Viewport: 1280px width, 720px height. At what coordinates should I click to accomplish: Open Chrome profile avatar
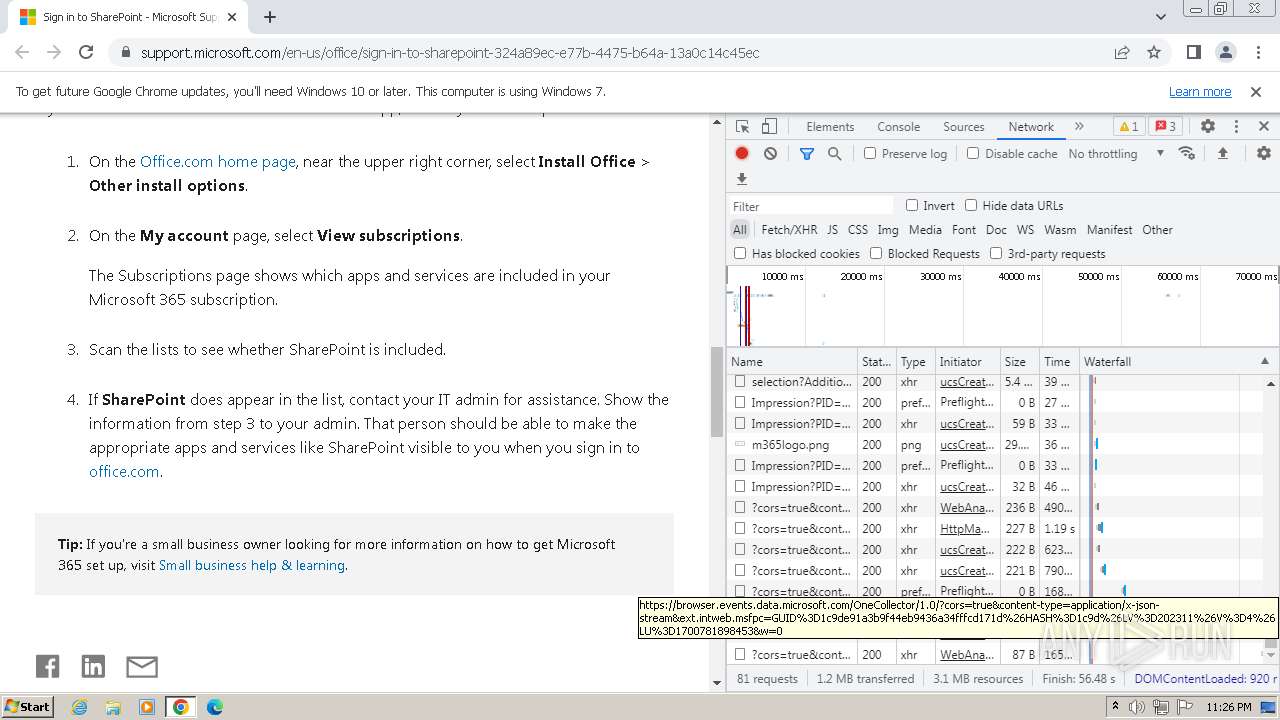point(1226,52)
